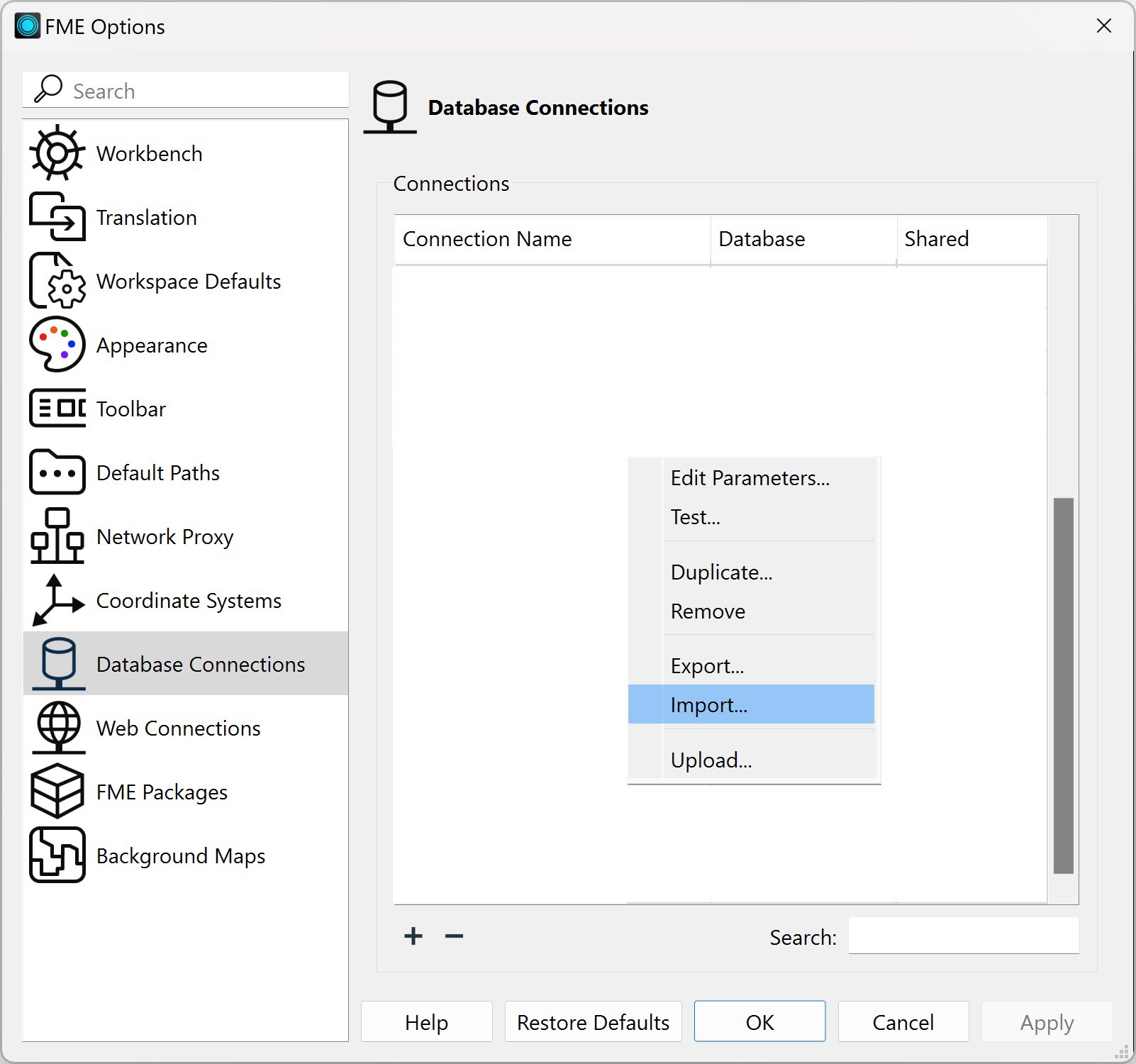This screenshot has height=1064, width=1136.
Task: Click the Coordinate Systems axes icon
Action: [57, 600]
